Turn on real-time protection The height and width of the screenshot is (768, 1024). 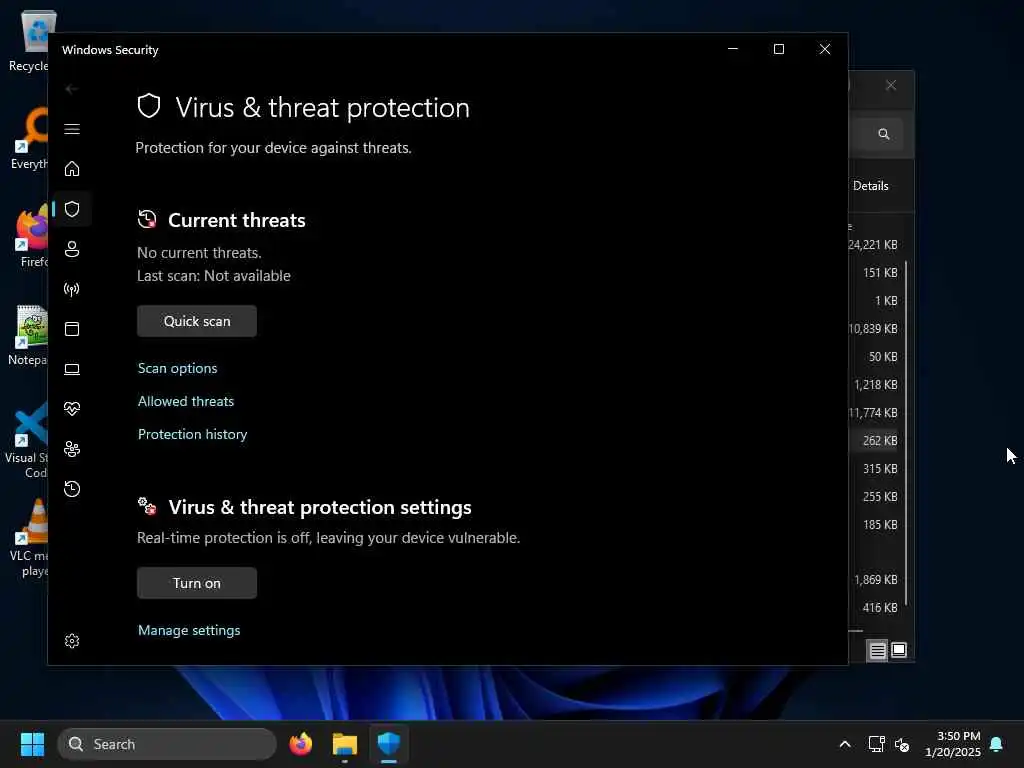point(197,583)
